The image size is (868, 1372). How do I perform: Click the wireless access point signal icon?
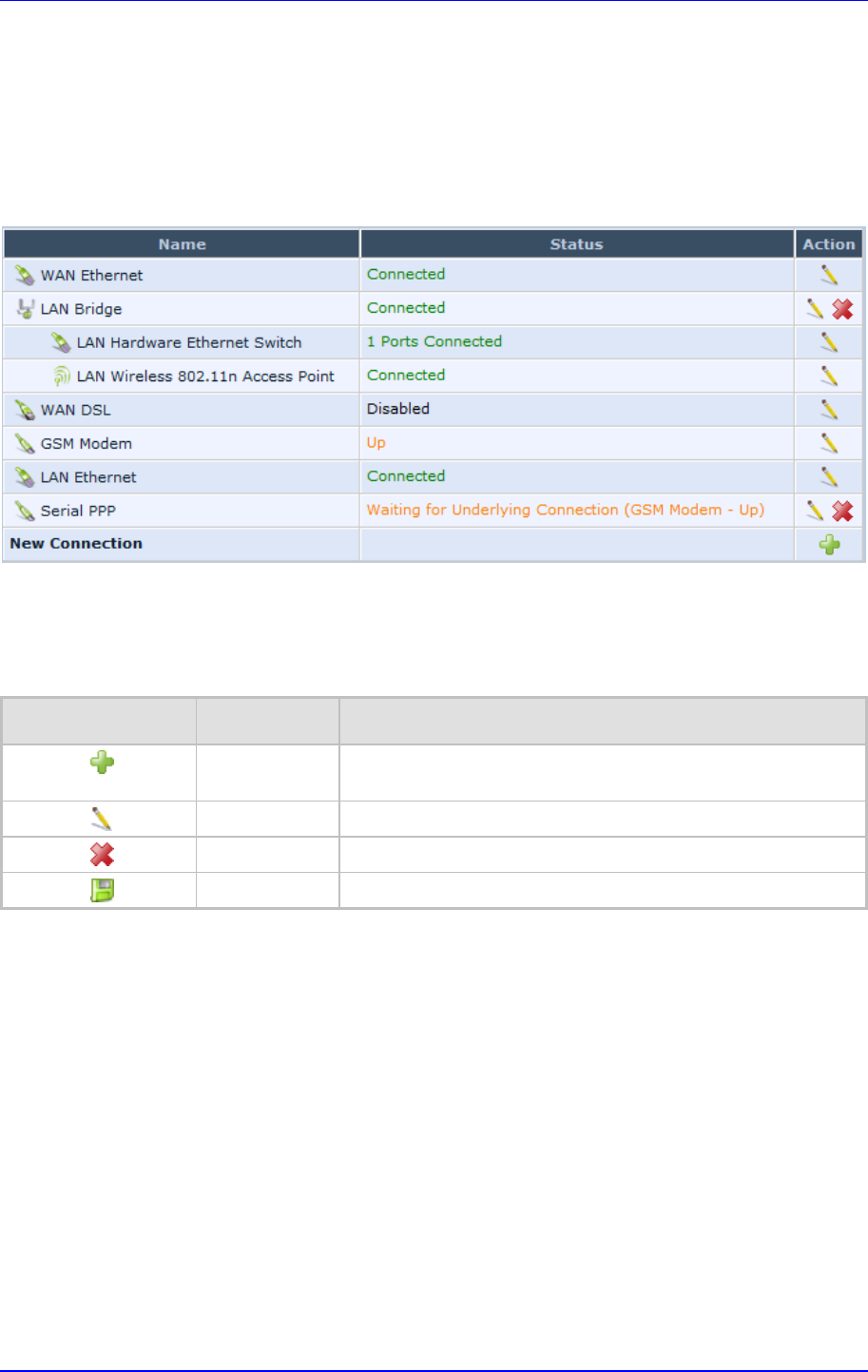(x=62, y=377)
